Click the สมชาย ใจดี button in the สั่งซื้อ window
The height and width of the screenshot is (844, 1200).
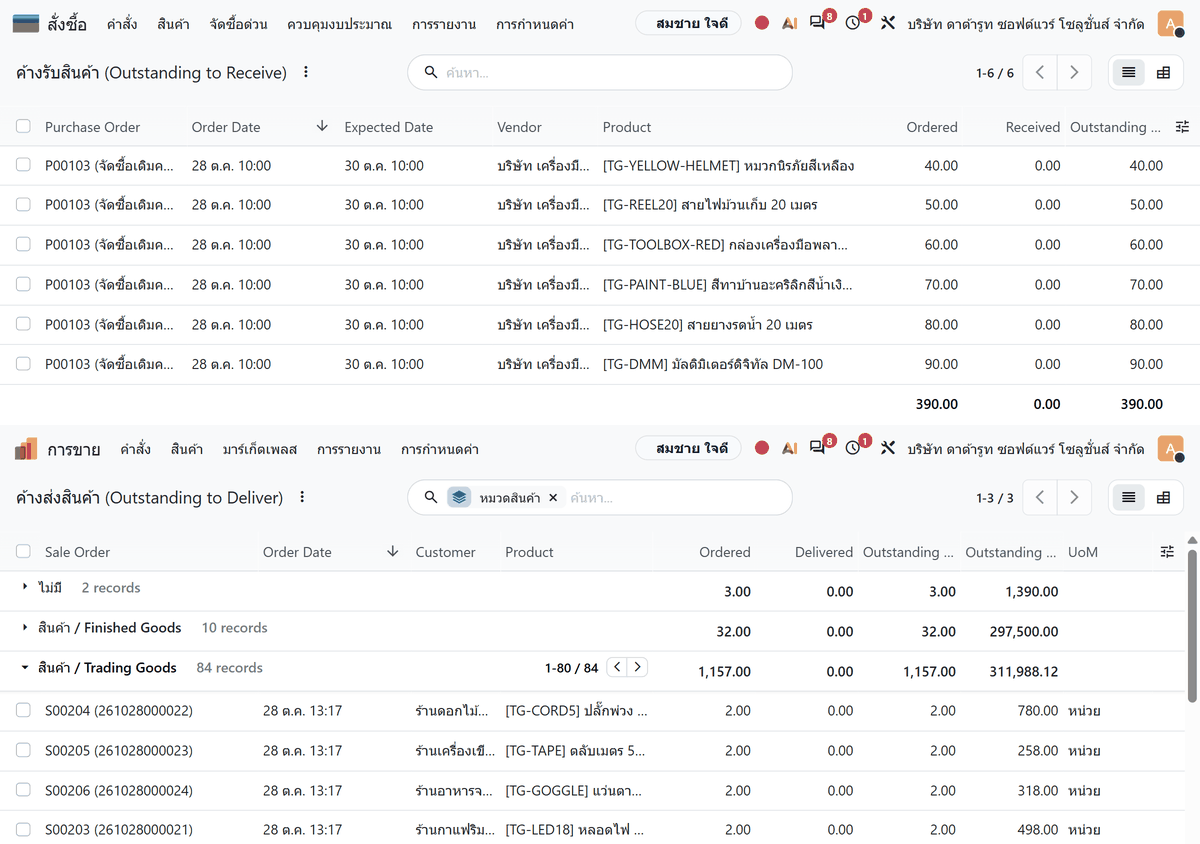pos(688,23)
